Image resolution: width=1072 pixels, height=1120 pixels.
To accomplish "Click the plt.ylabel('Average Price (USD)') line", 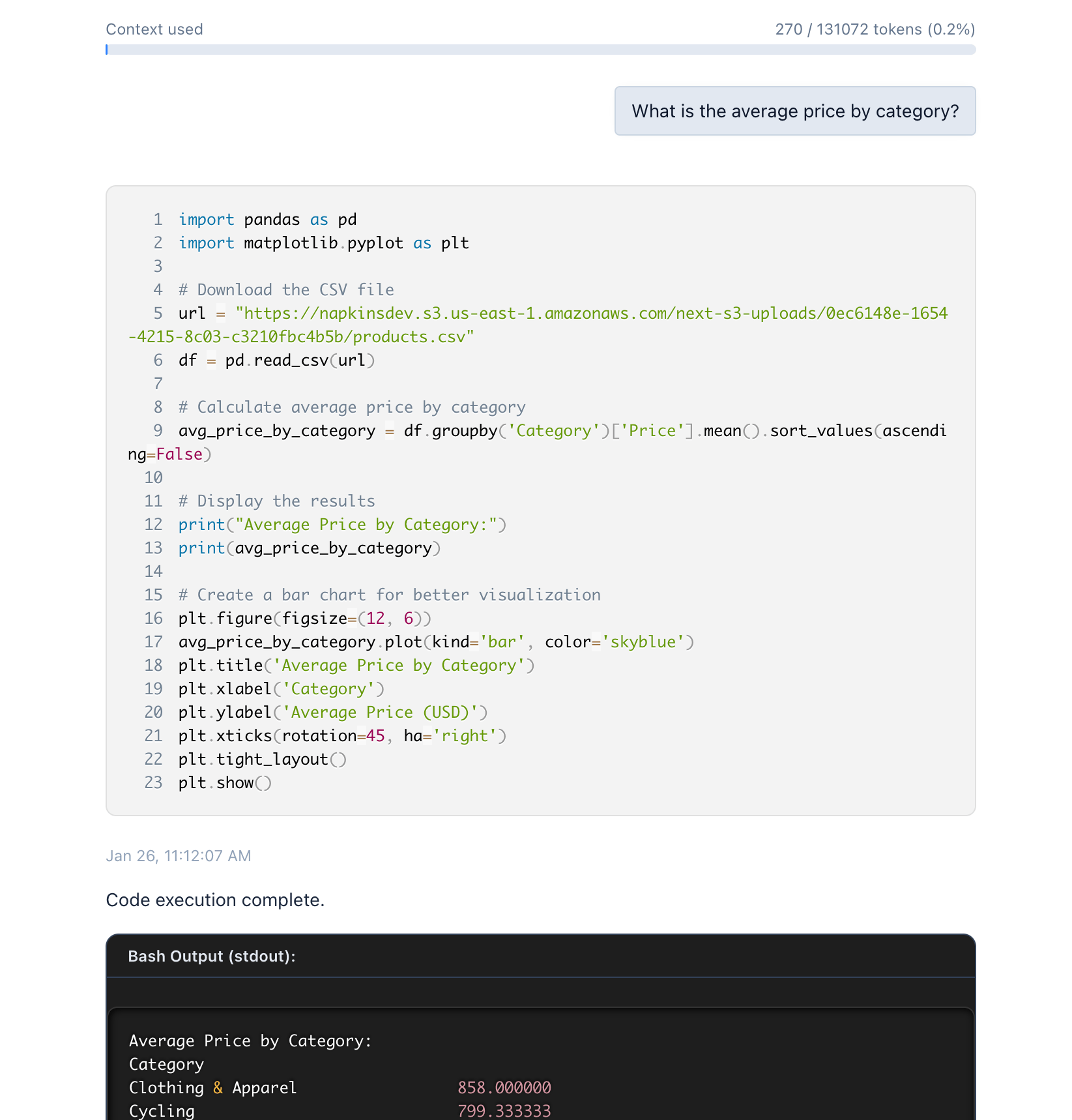I will tap(333, 713).
